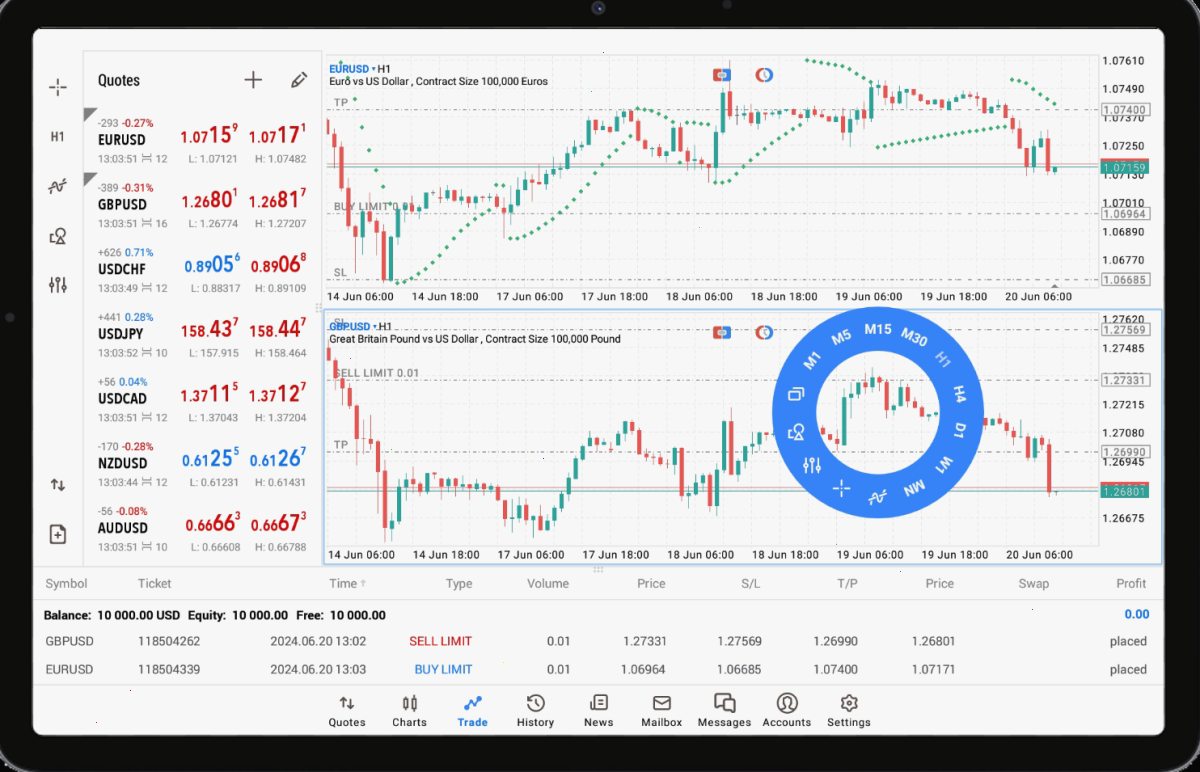
Task: Create a new order from the left sidebar
Action: 58,534
